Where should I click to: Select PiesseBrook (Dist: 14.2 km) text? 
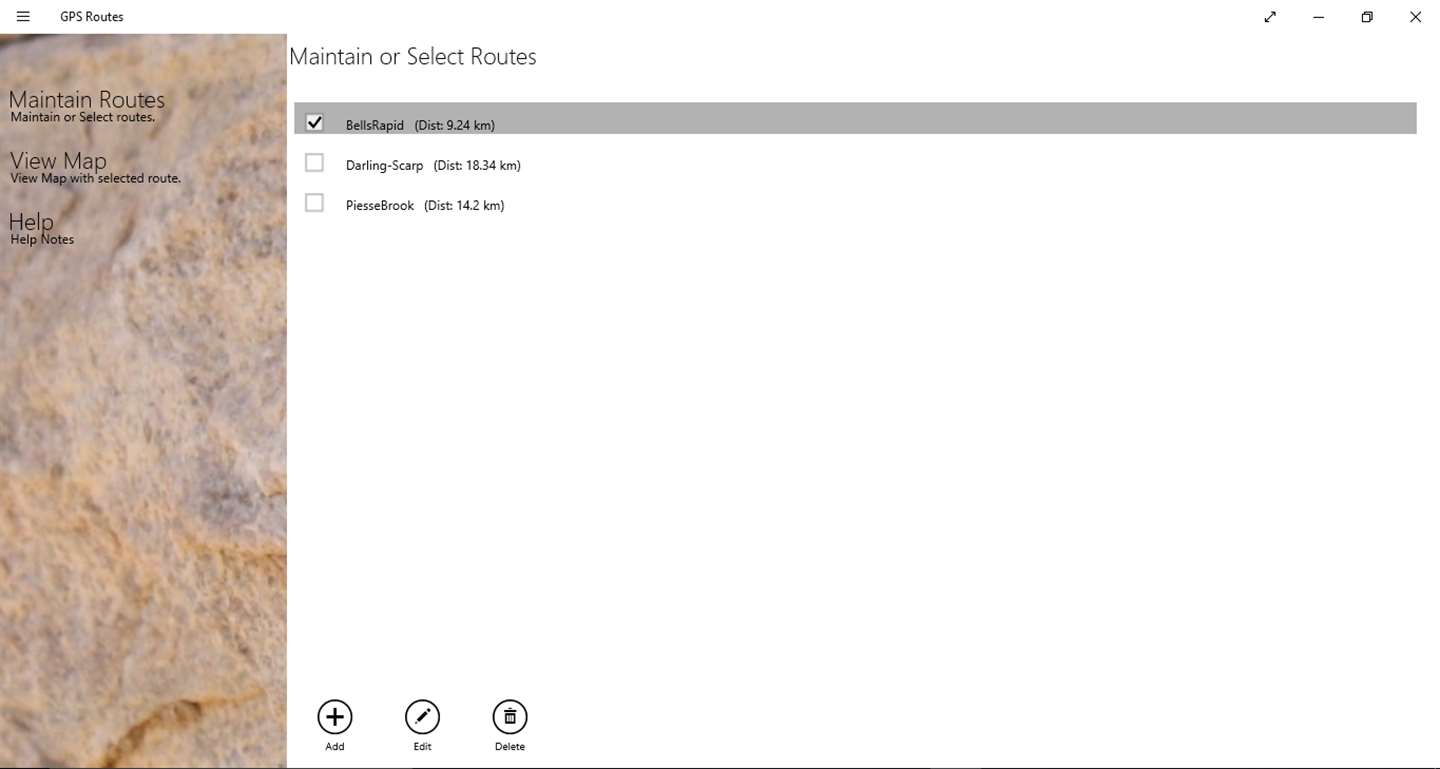(425, 205)
